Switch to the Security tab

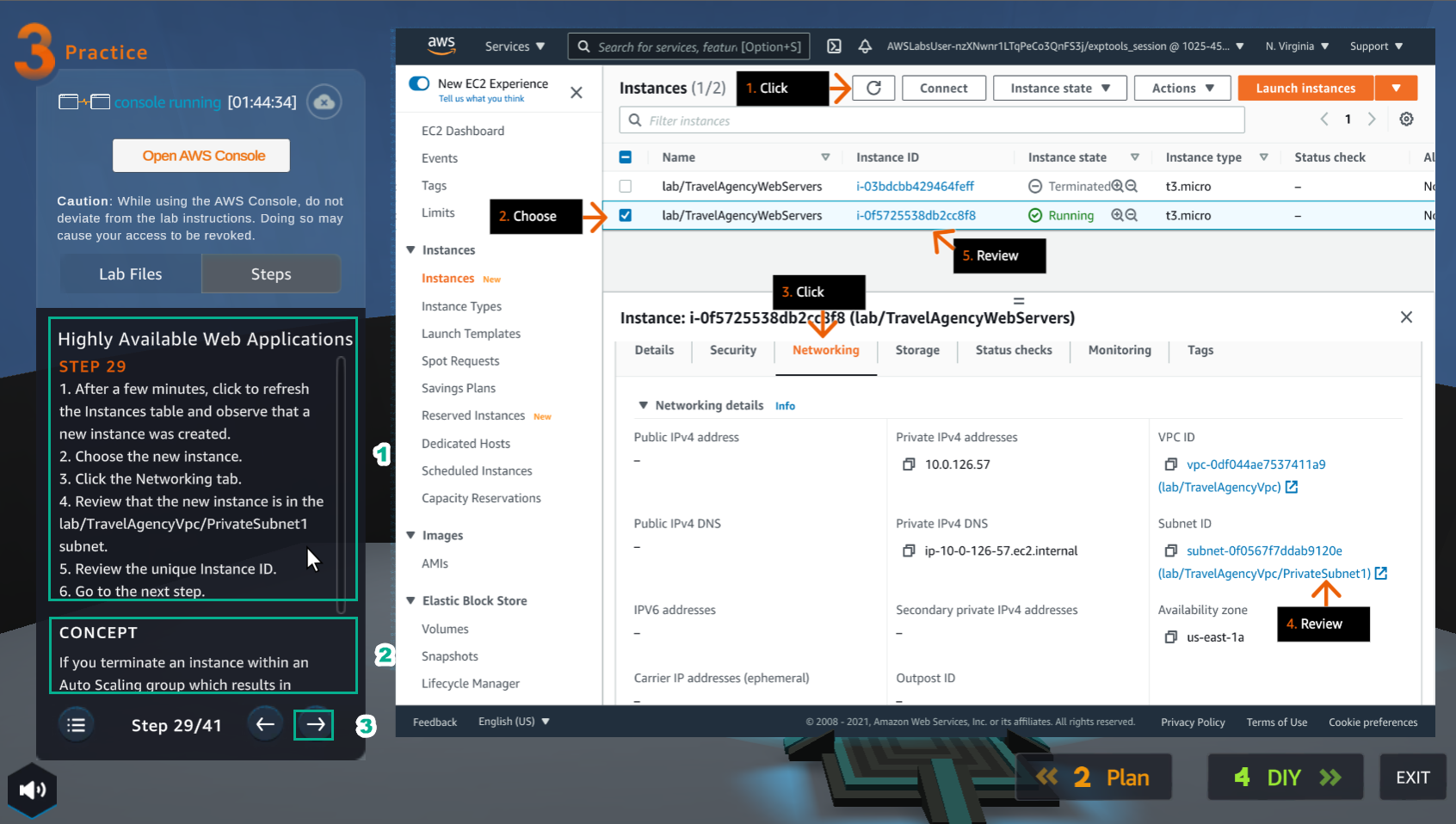coord(733,350)
